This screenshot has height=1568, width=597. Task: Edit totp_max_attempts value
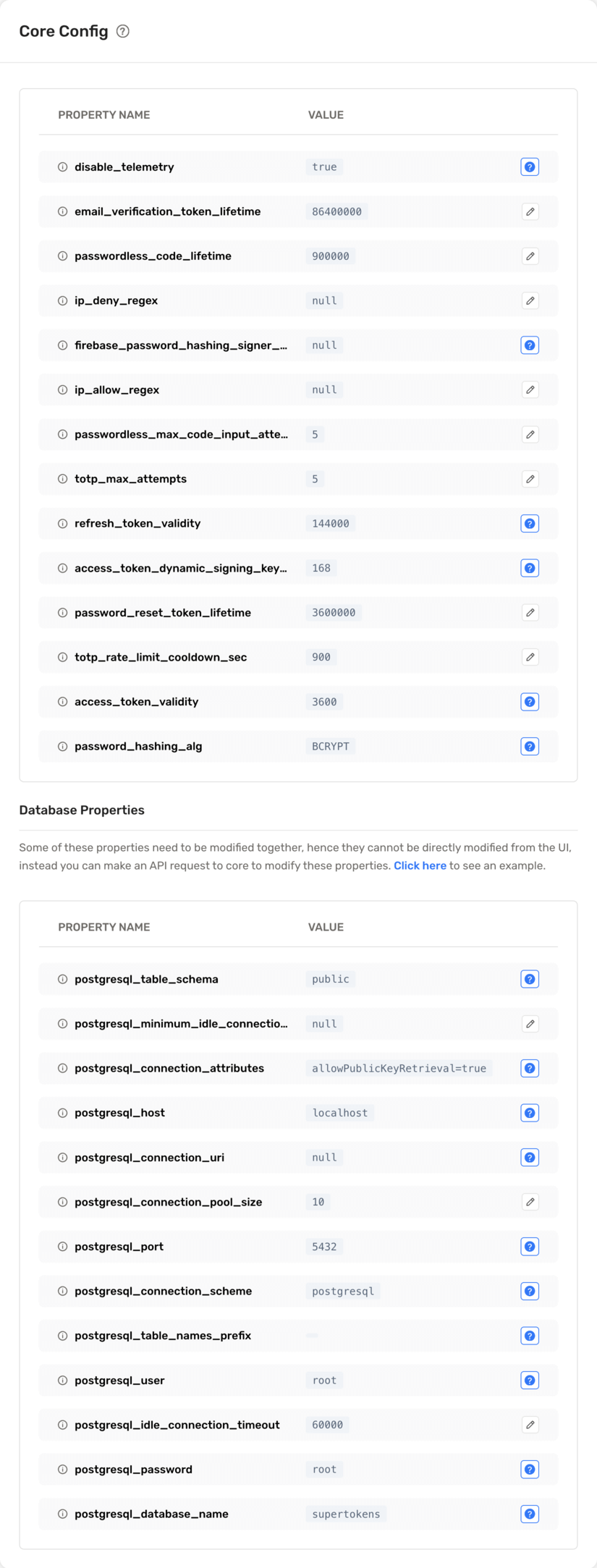click(x=530, y=478)
